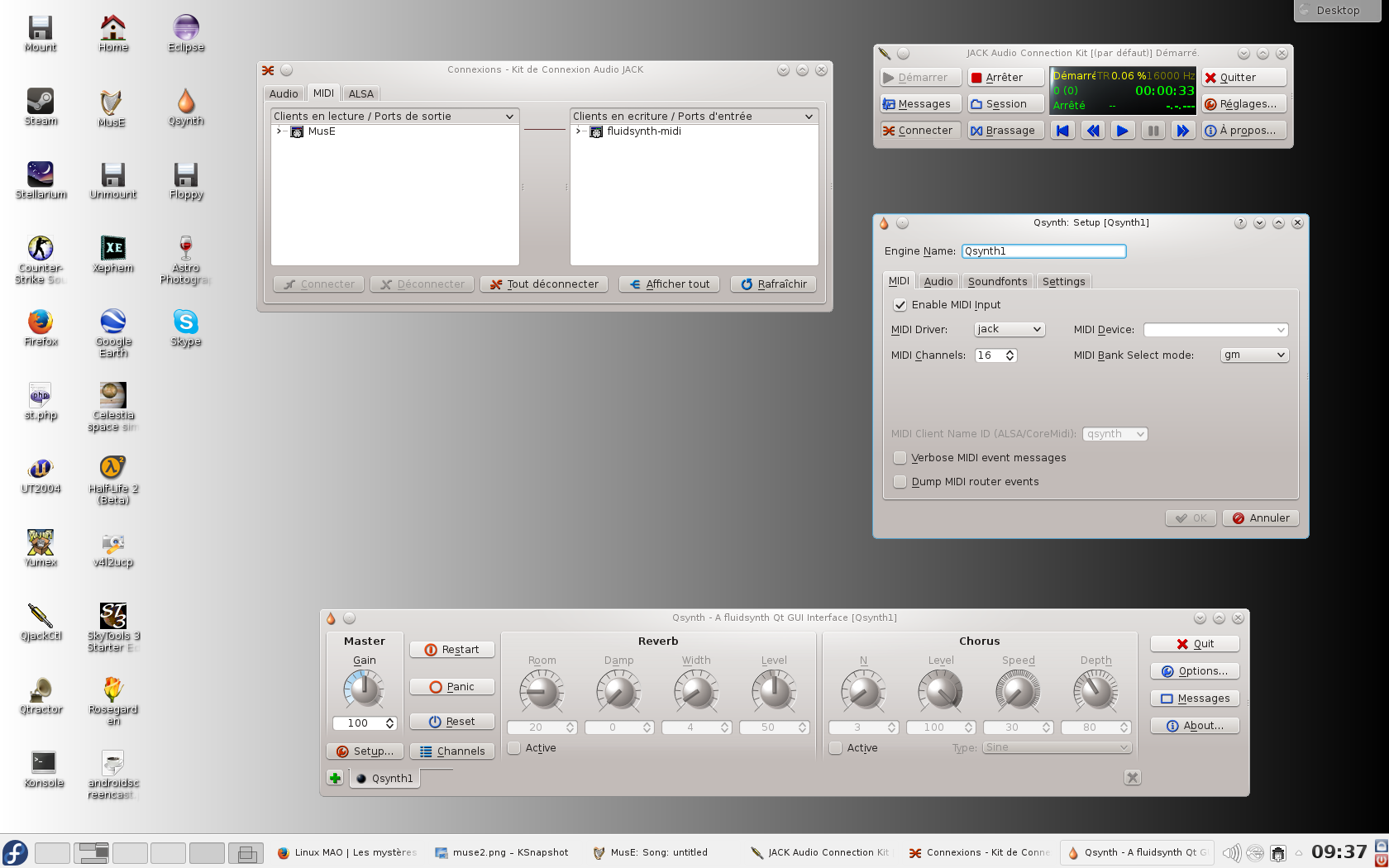Click Restart in Qsynth window
1389x868 pixels.
[452, 649]
